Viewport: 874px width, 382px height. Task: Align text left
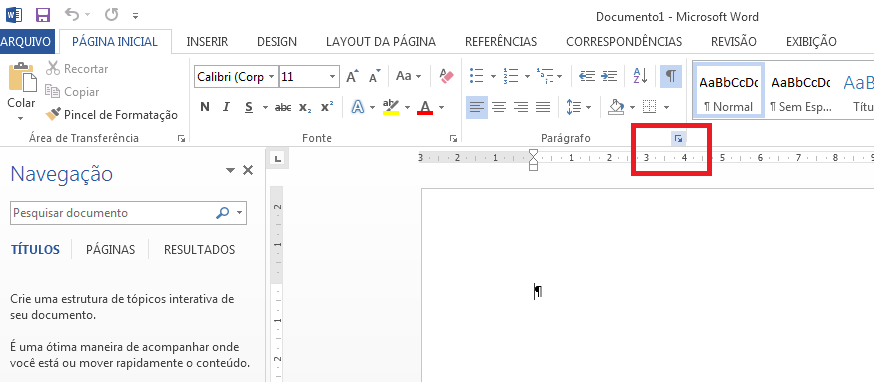coord(477,107)
